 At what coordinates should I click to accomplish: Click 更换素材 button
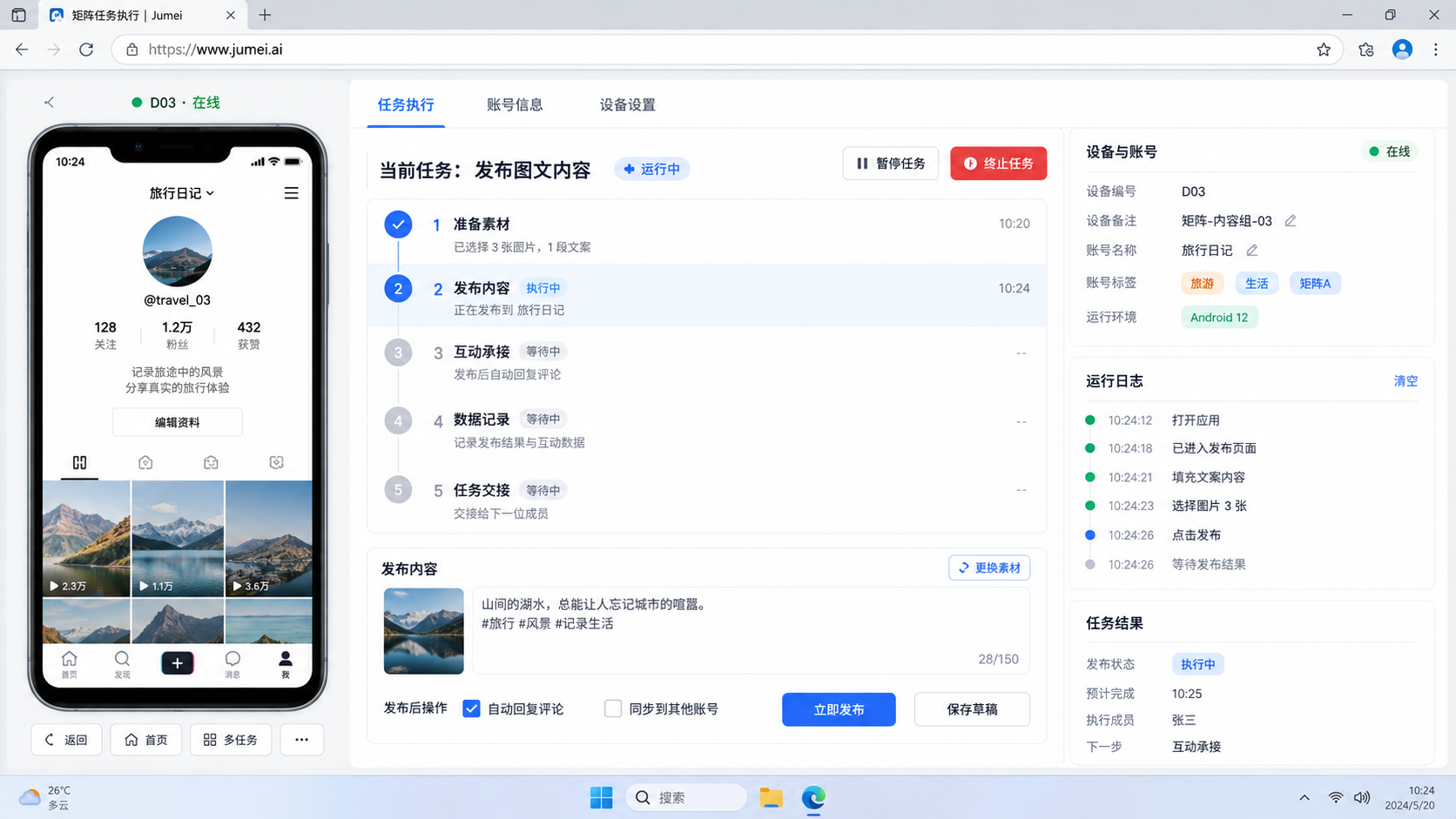click(989, 567)
